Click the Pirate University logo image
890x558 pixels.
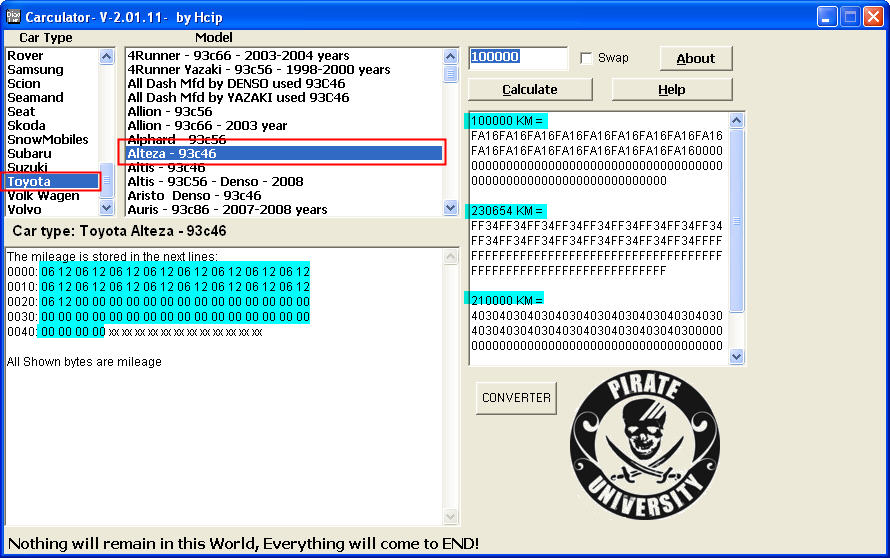(x=644, y=446)
